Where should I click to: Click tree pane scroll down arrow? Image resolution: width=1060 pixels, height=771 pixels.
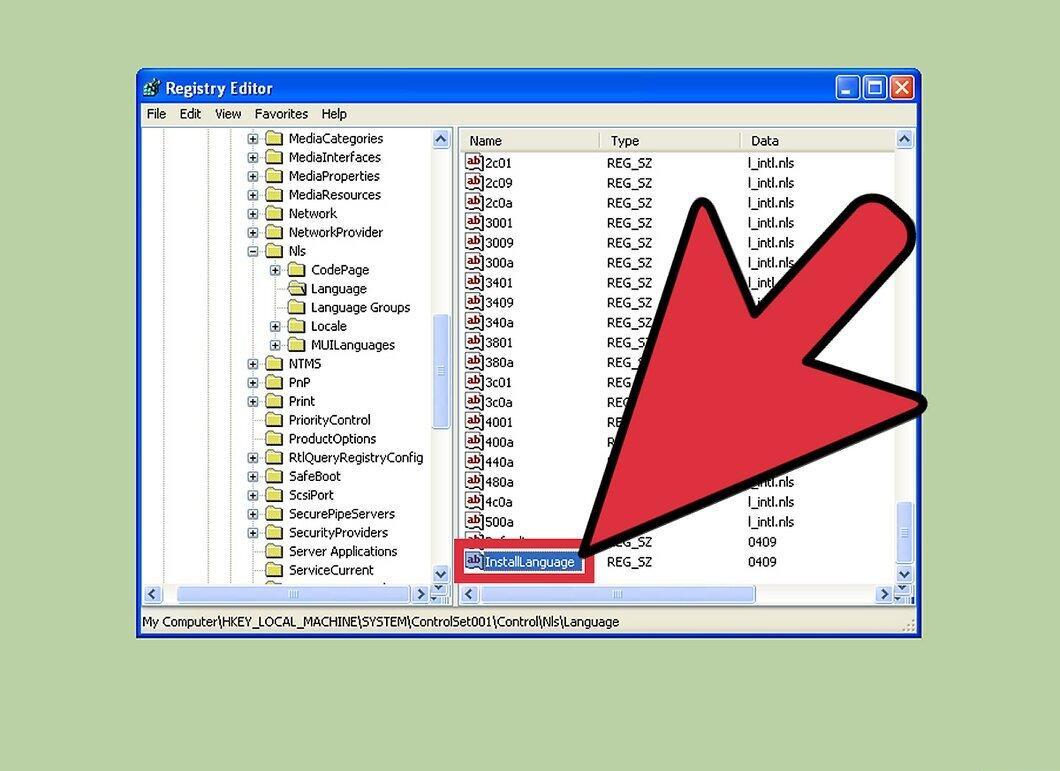point(441,574)
